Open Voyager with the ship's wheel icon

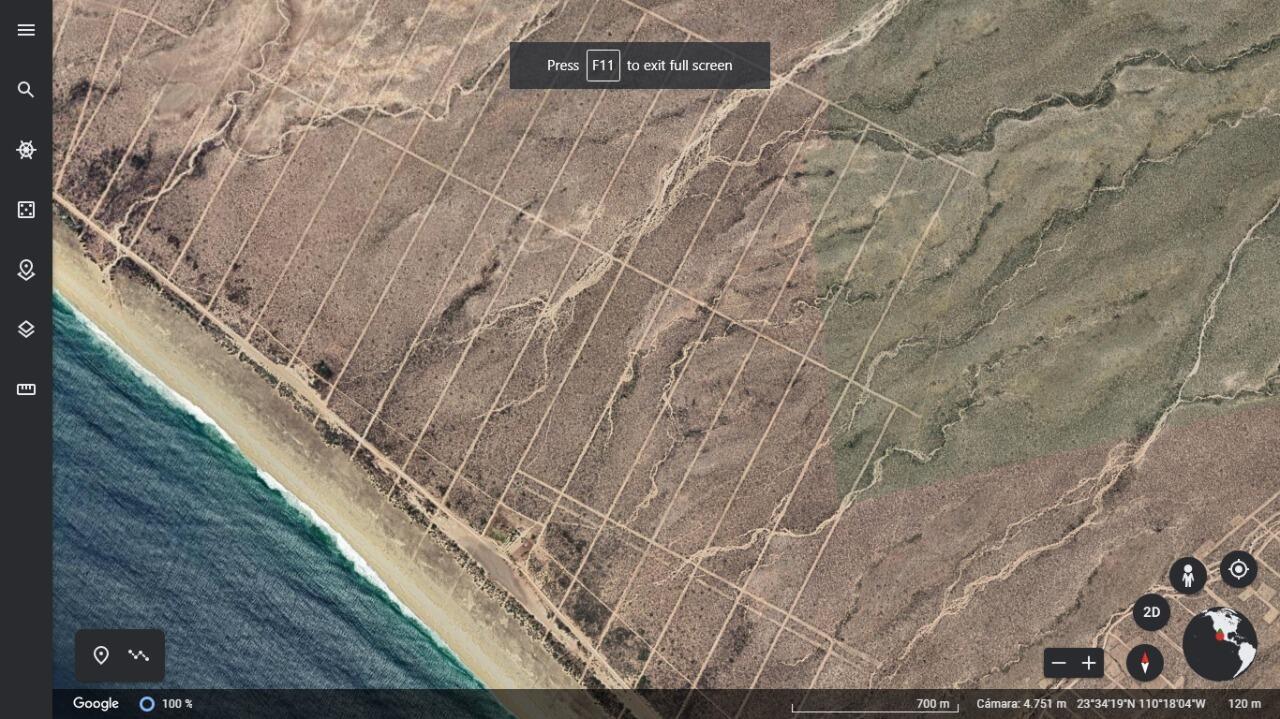26,150
